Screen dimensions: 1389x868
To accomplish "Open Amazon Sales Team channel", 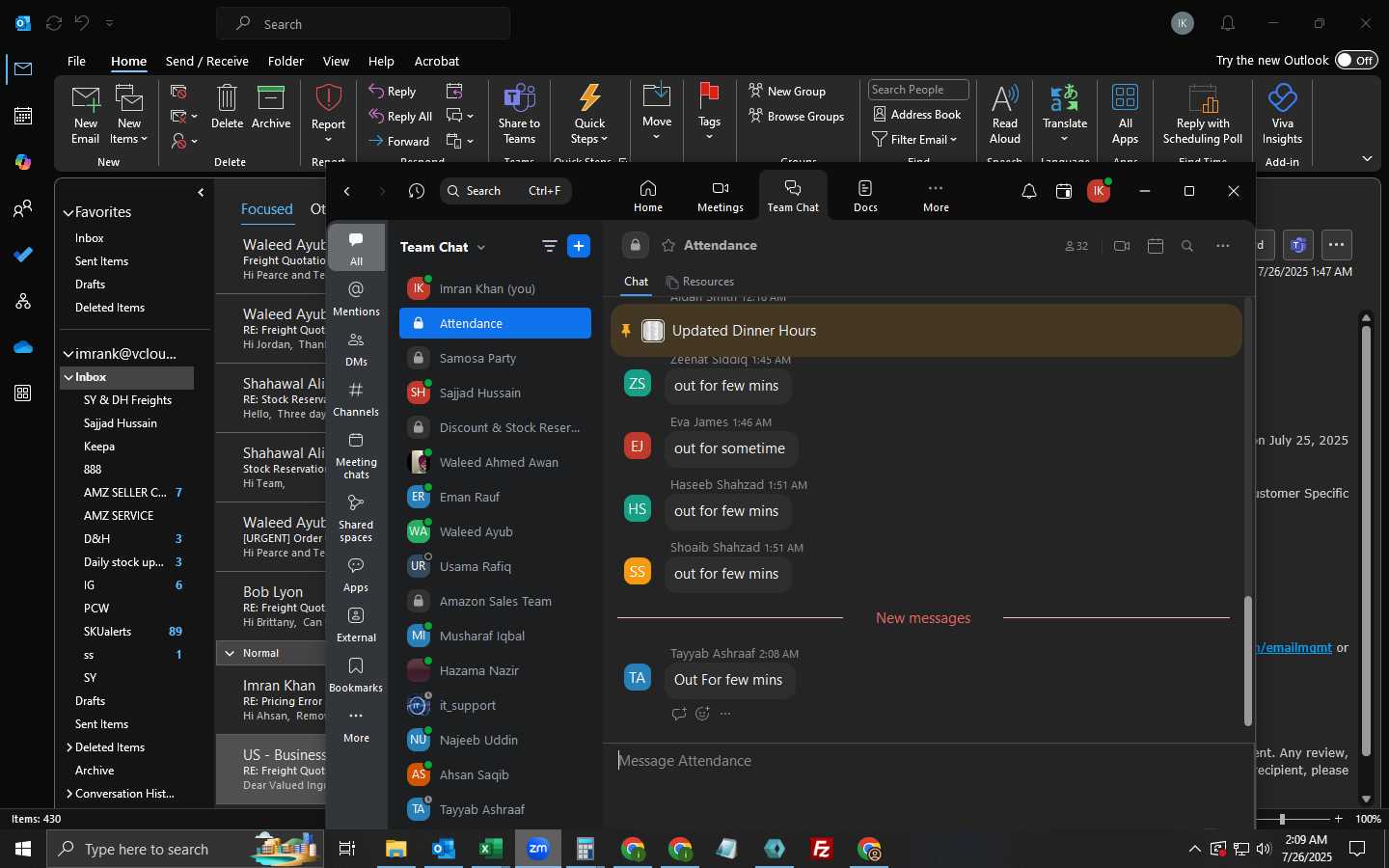I will coord(495,601).
